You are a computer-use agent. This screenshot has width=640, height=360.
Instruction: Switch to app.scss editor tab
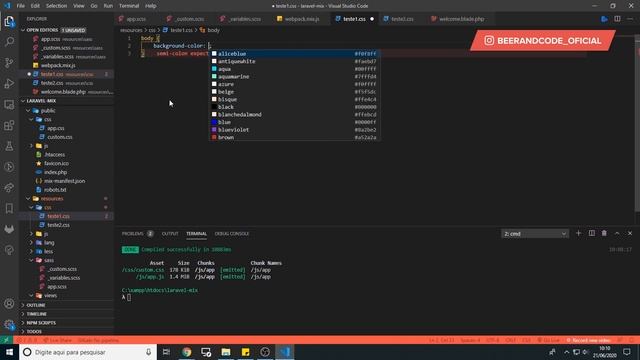coord(136,19)
